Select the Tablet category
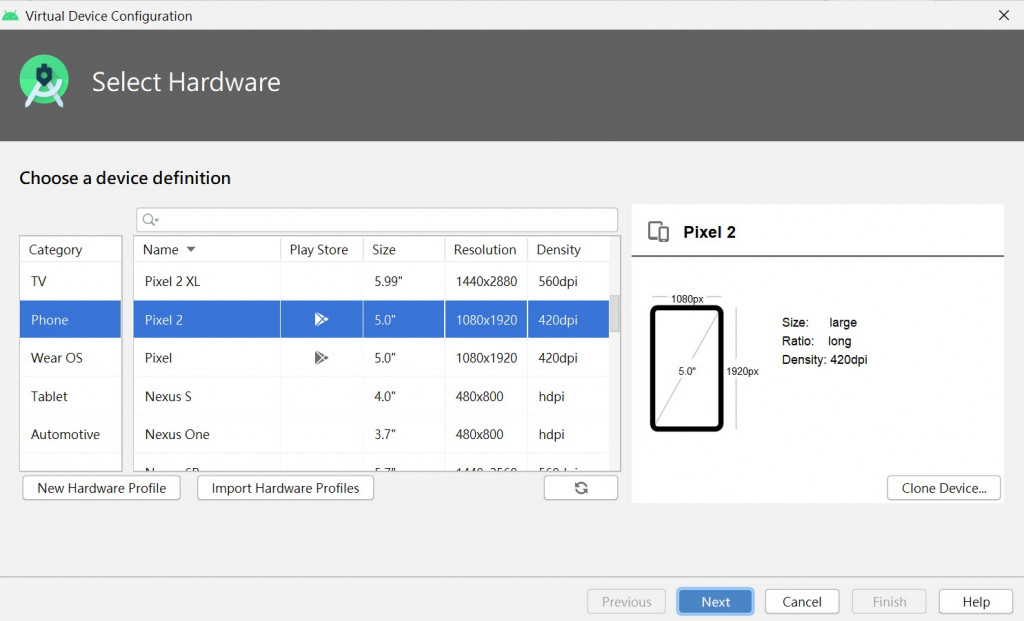 click(x=71, y=396)
